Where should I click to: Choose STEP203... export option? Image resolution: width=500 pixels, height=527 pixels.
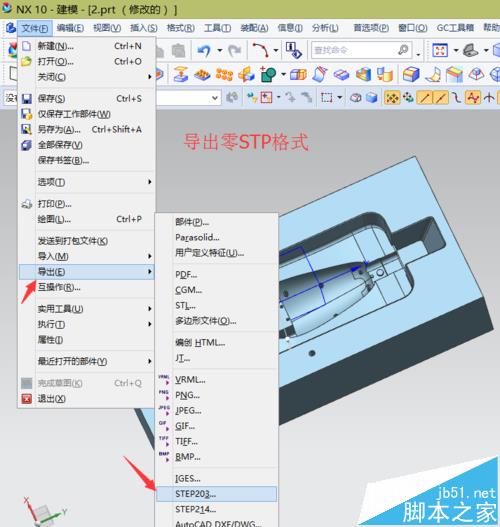tap(217, 494)
